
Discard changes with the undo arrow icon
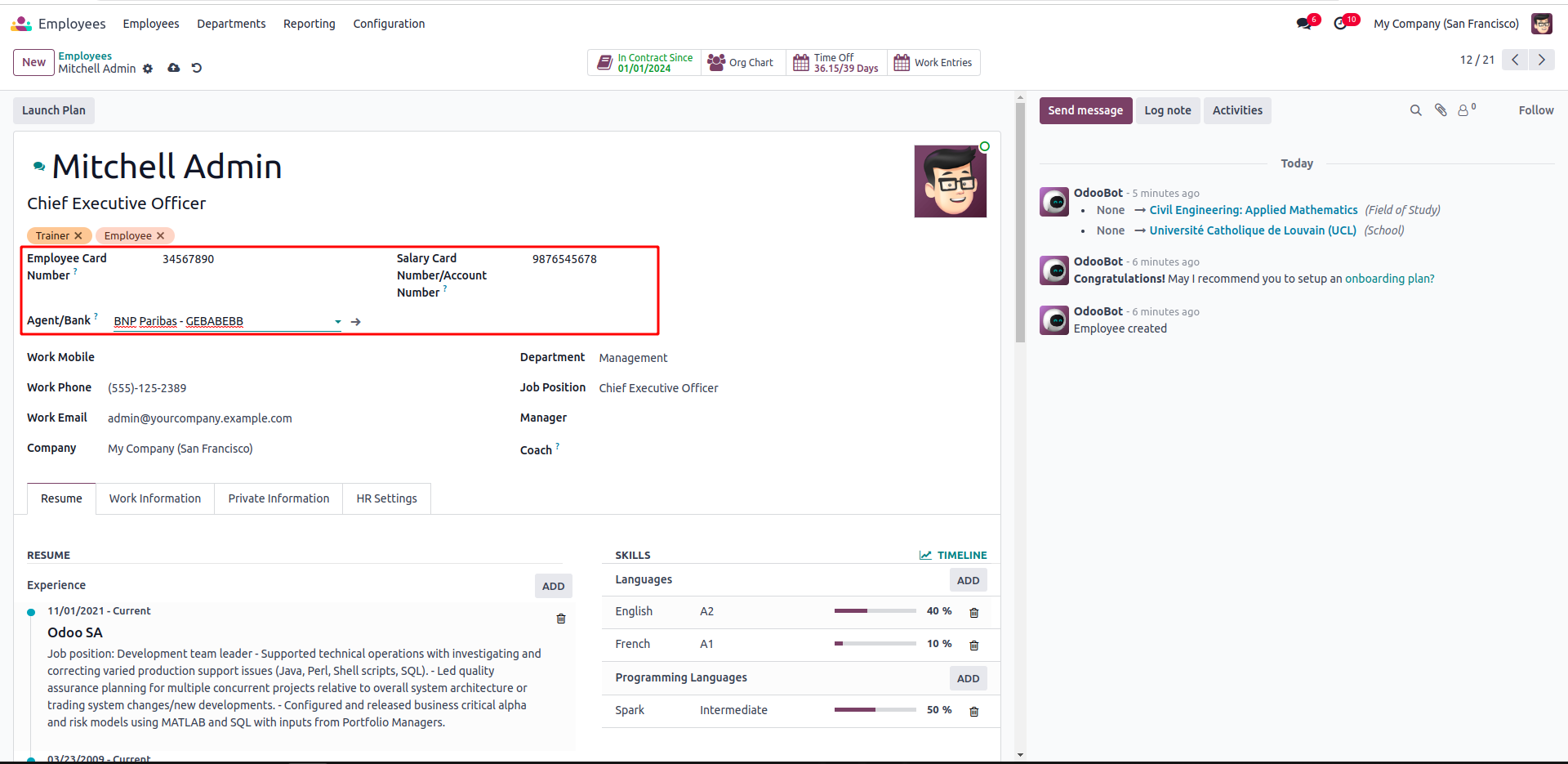click(x=197, y=69)
